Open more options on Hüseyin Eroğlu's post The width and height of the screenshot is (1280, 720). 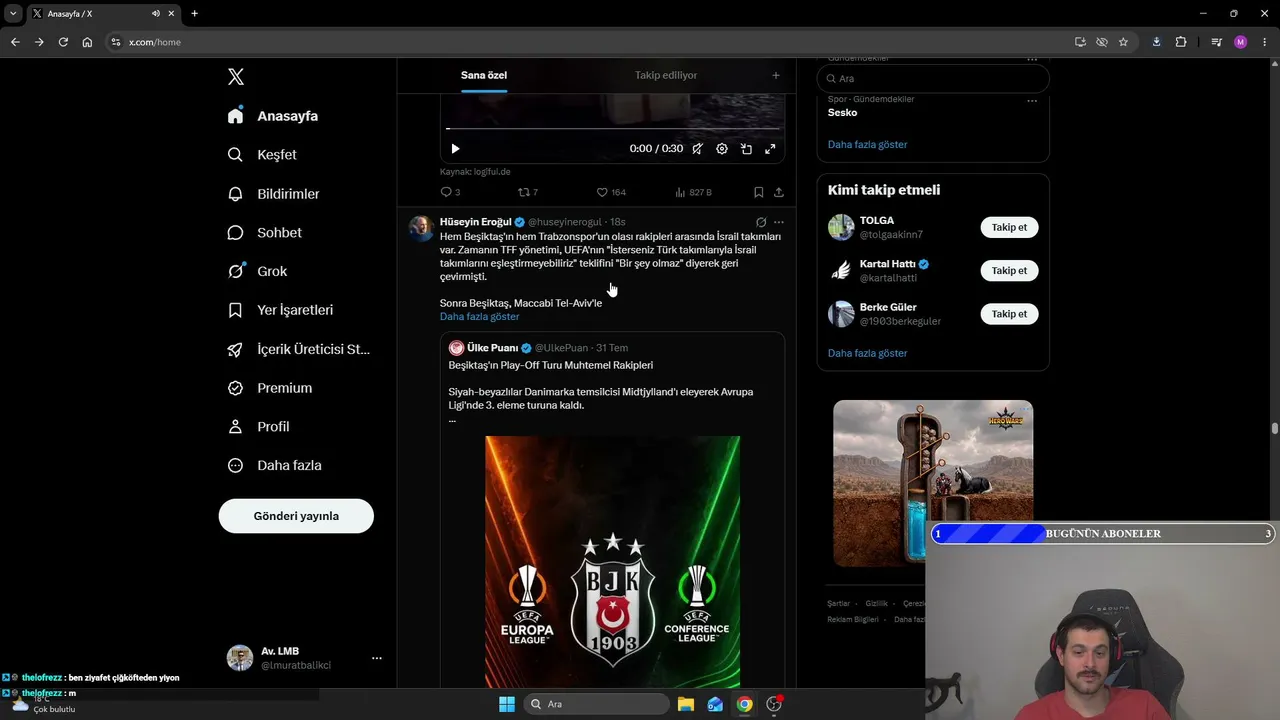[779, 222]
